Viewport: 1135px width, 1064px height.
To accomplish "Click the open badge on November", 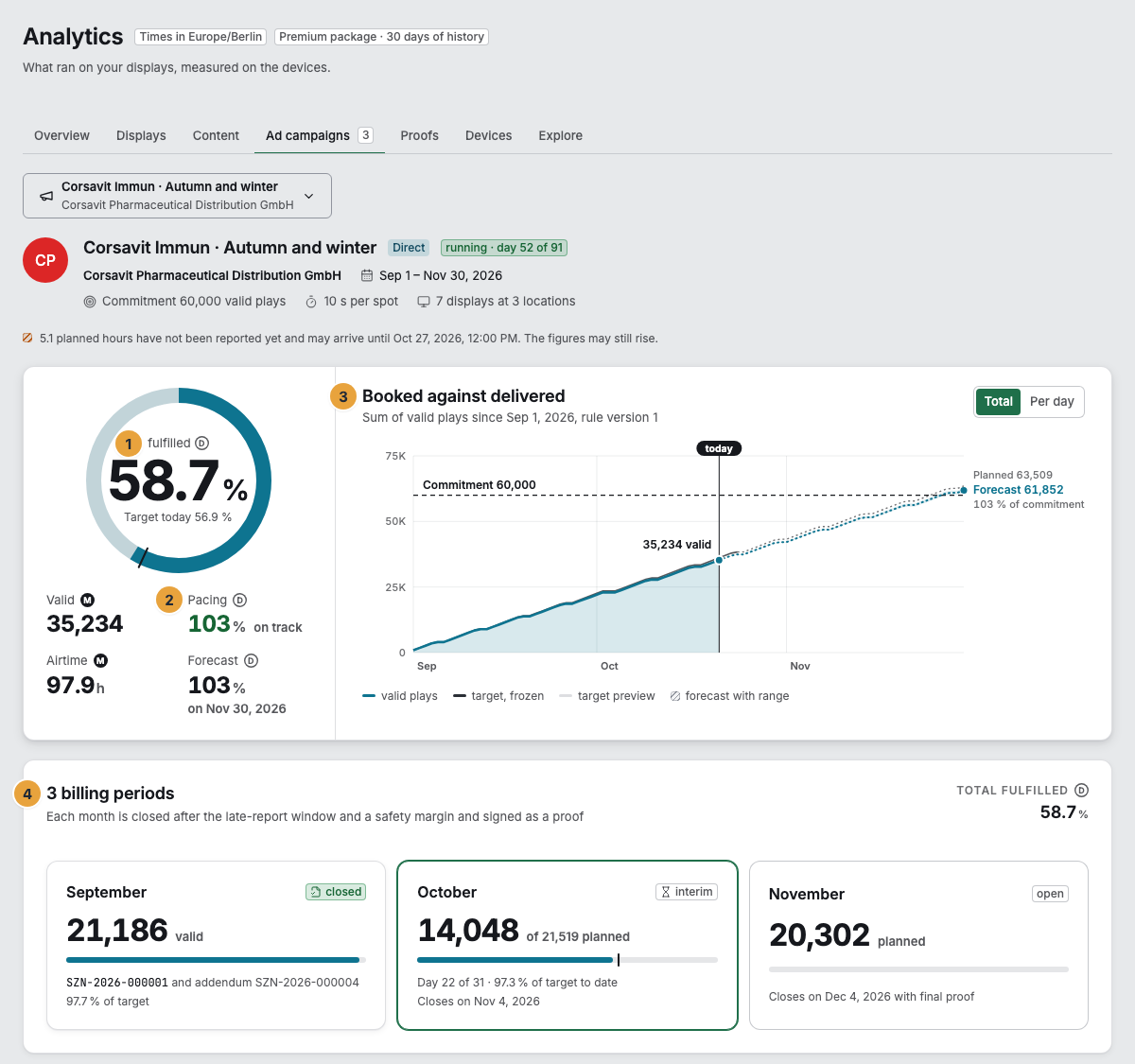I will click(1050, 894).
